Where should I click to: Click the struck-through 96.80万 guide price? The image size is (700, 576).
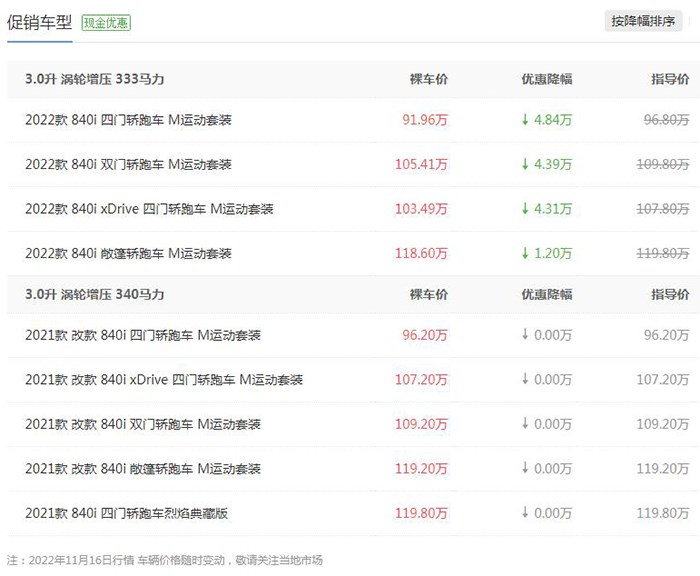tap(667, 120)
